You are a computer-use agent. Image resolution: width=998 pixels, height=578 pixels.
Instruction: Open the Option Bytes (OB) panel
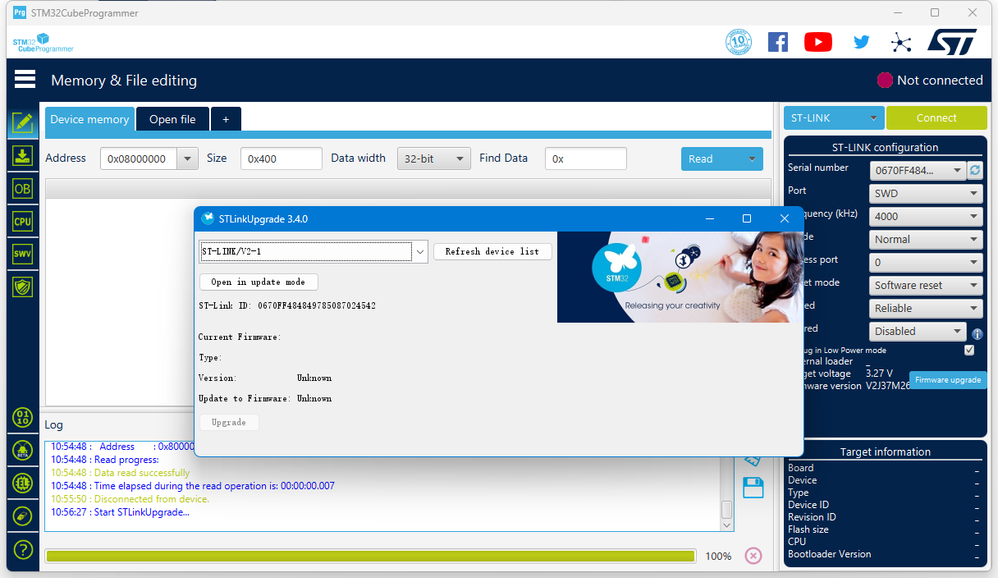click(23, 189)
